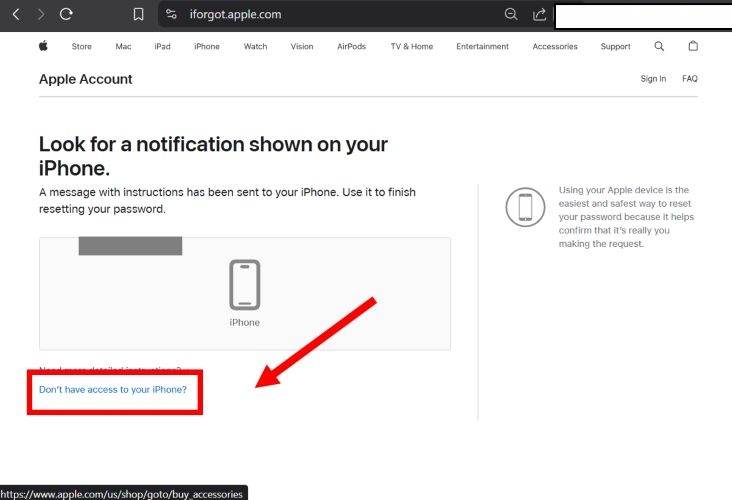Open the search magnifier icon
The width and height of the screenshot is (732, 500).
[x=659, y=46]
